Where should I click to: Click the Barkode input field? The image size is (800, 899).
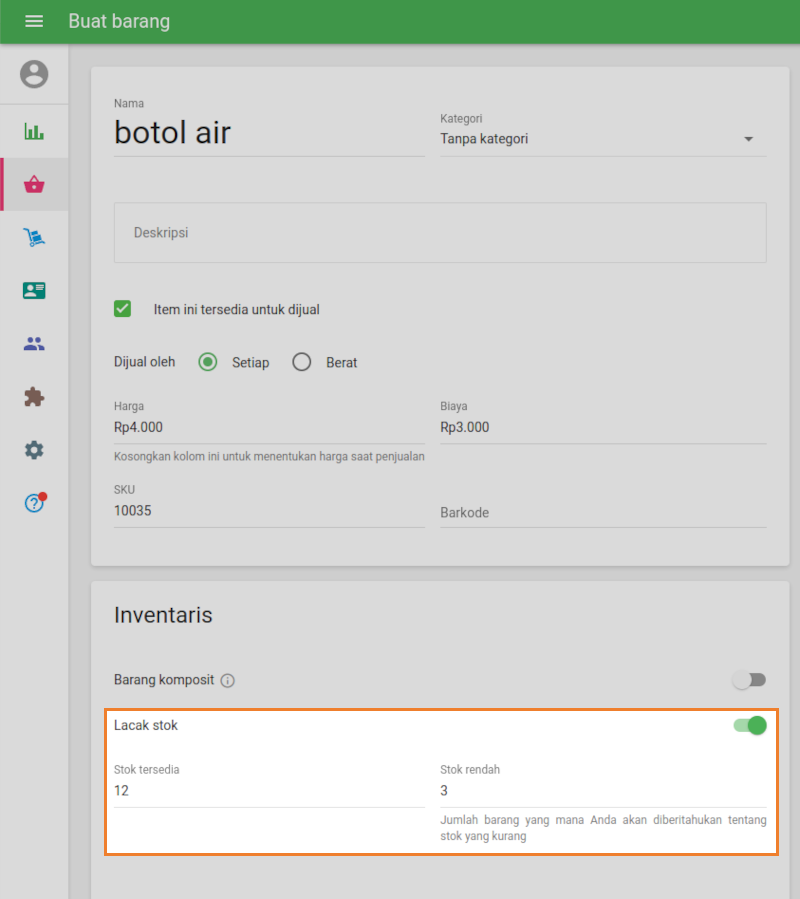click(x=602, y=512)
